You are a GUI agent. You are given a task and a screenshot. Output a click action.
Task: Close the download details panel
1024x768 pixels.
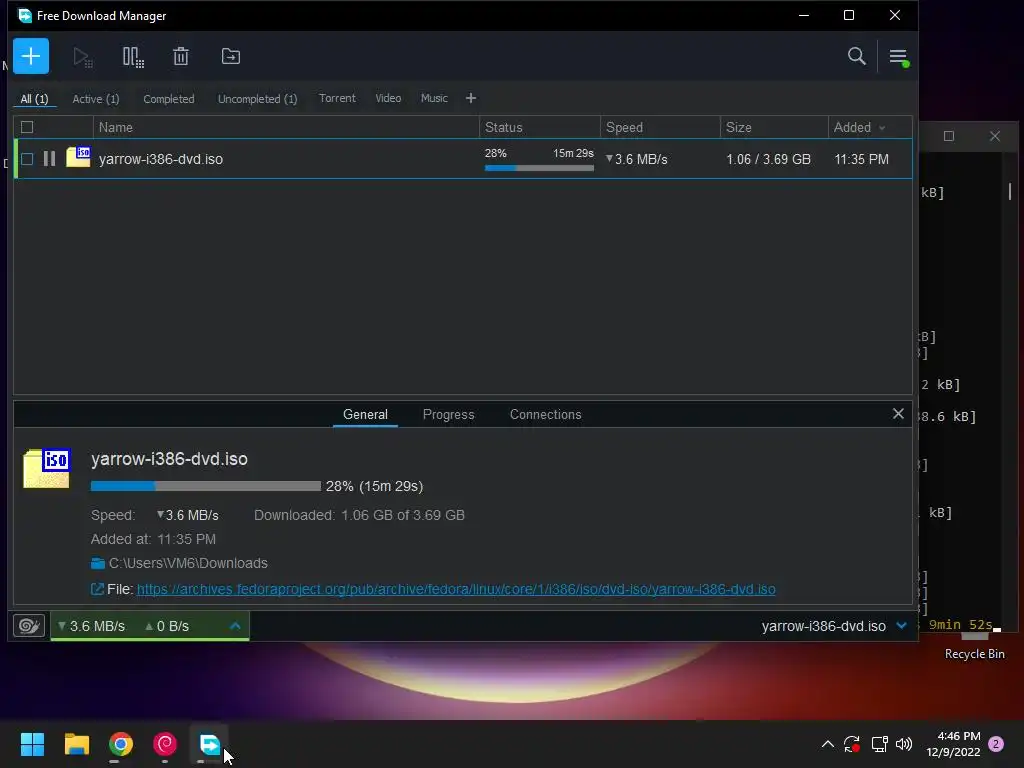click(x=898, y=413)
